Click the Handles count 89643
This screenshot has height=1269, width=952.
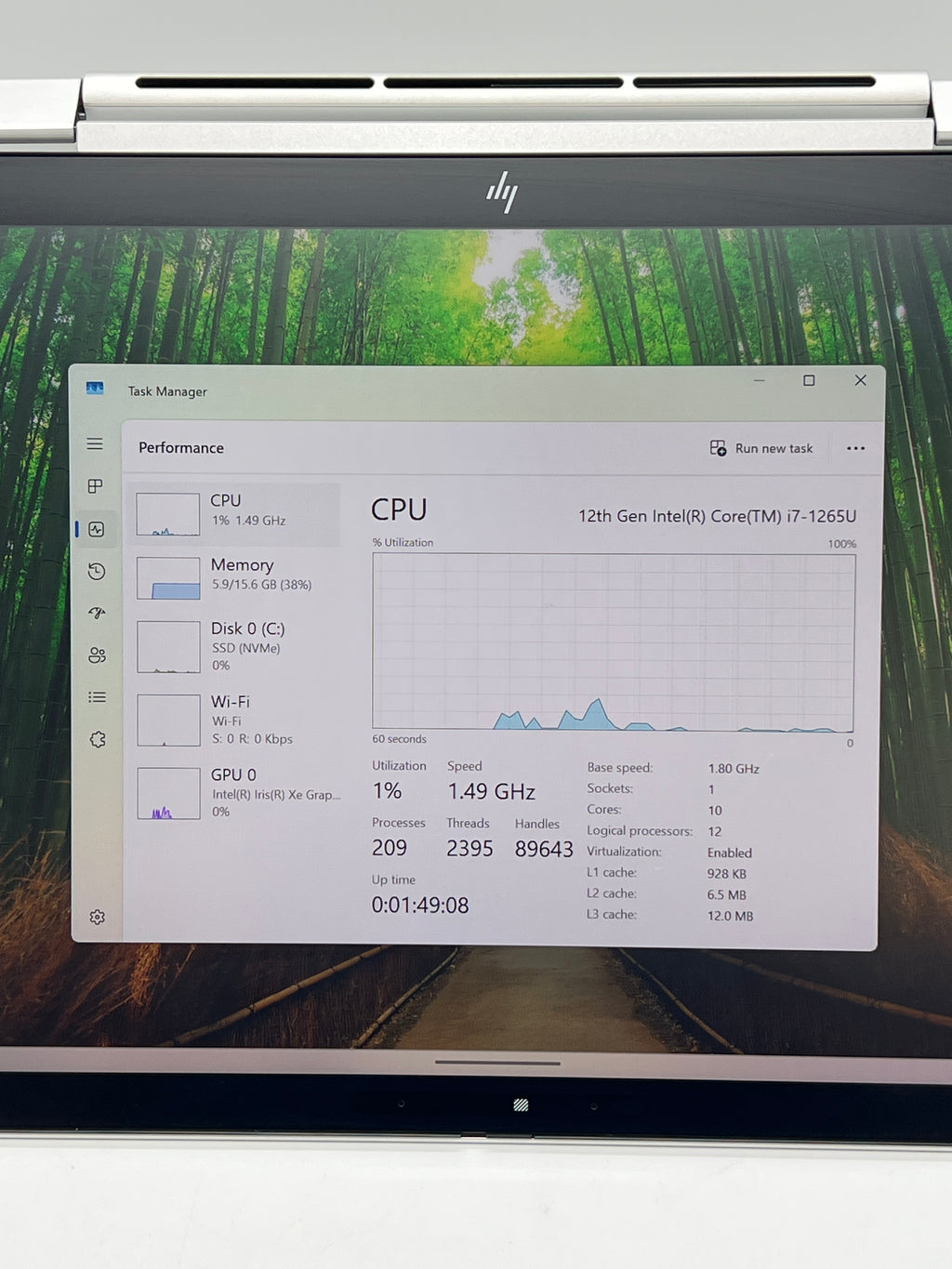pos(544,850)
